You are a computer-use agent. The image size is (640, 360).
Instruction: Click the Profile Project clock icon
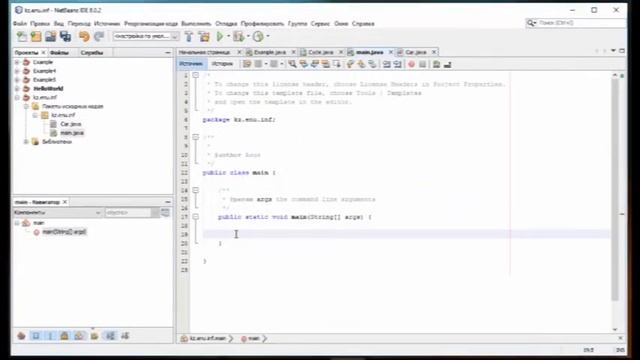click(258, 36)
